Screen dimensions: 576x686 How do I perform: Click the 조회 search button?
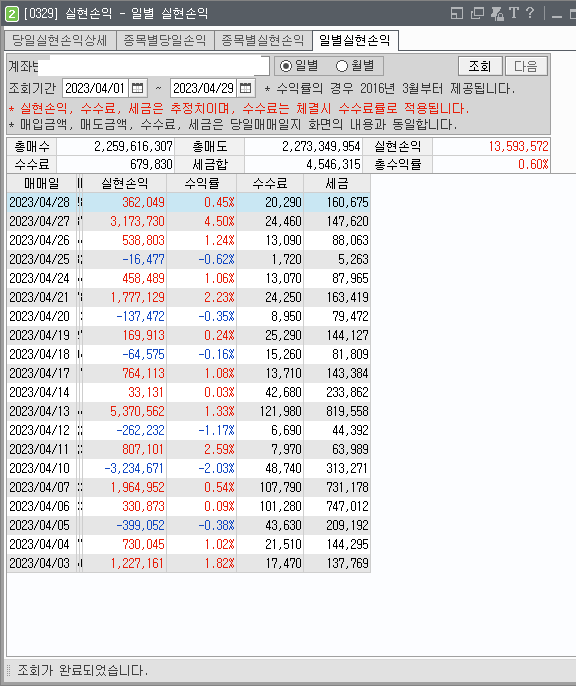pyautogui.click(x=480, y=66)
